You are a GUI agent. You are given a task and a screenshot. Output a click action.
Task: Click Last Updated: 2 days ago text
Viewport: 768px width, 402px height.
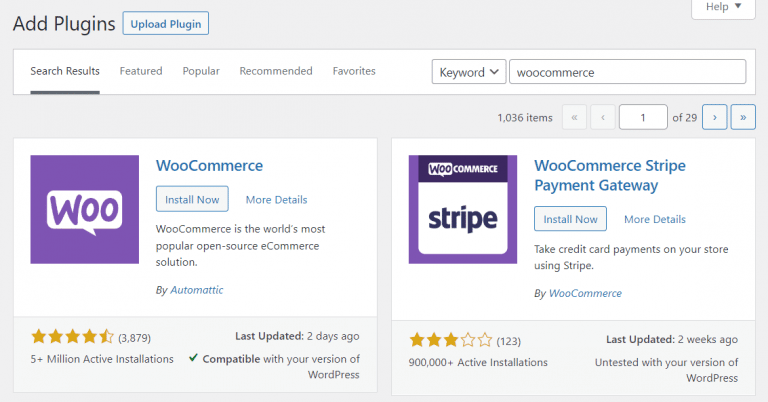click(297, 336)
